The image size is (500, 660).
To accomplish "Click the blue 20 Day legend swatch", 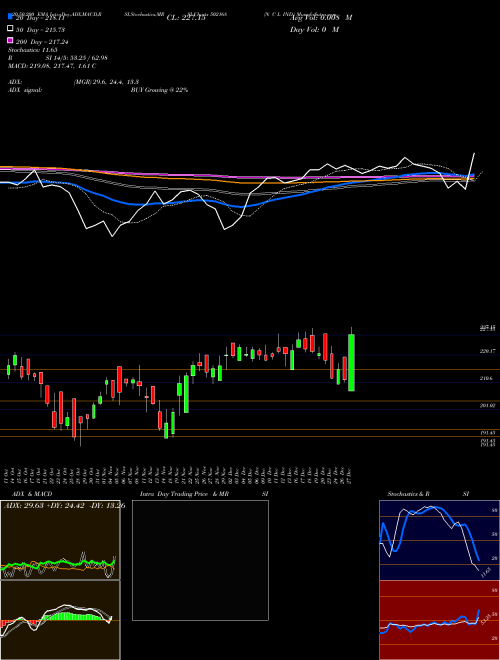I will (x=10, y=17).
